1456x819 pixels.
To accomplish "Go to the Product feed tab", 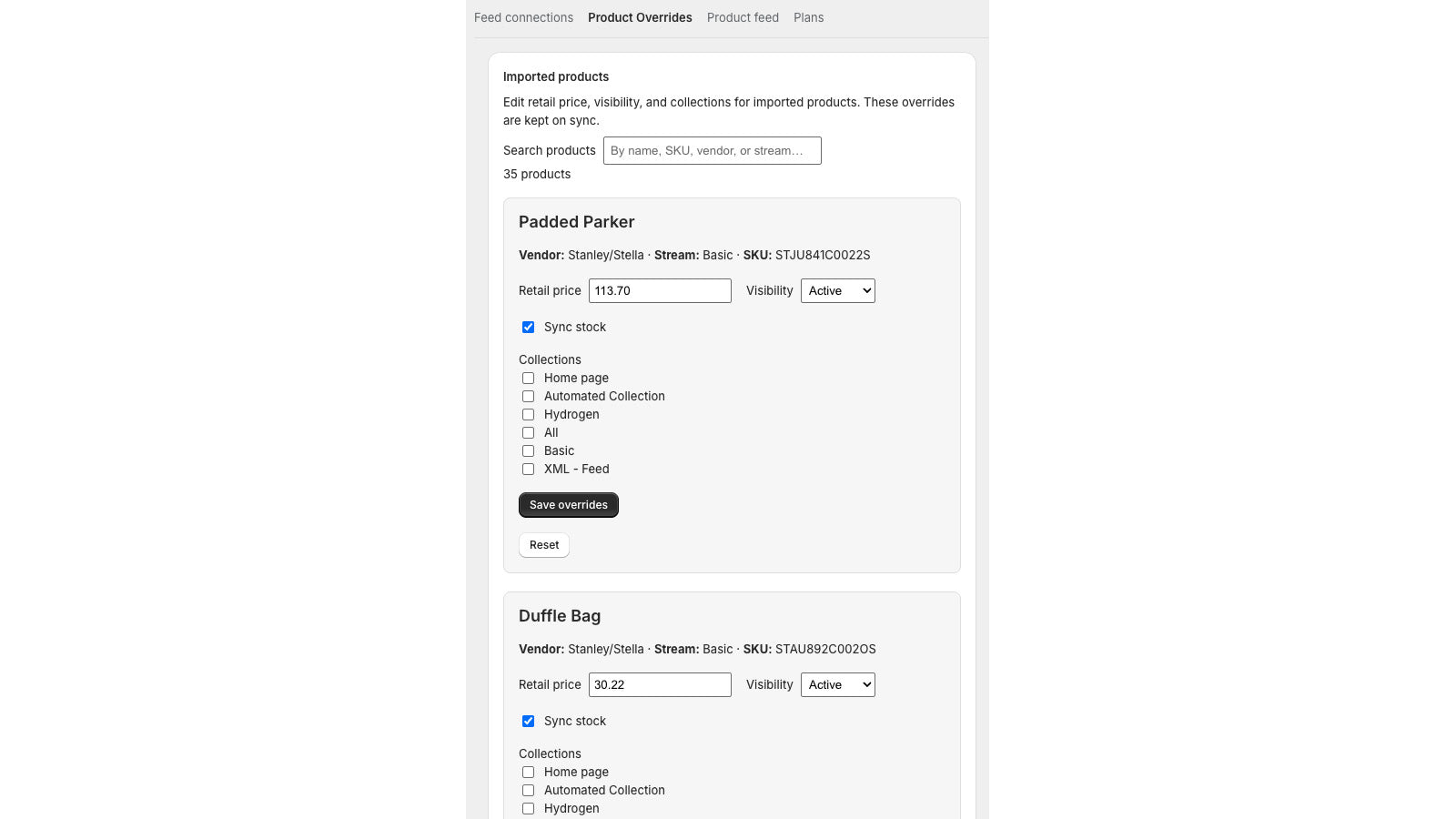I will pos(743,17).
